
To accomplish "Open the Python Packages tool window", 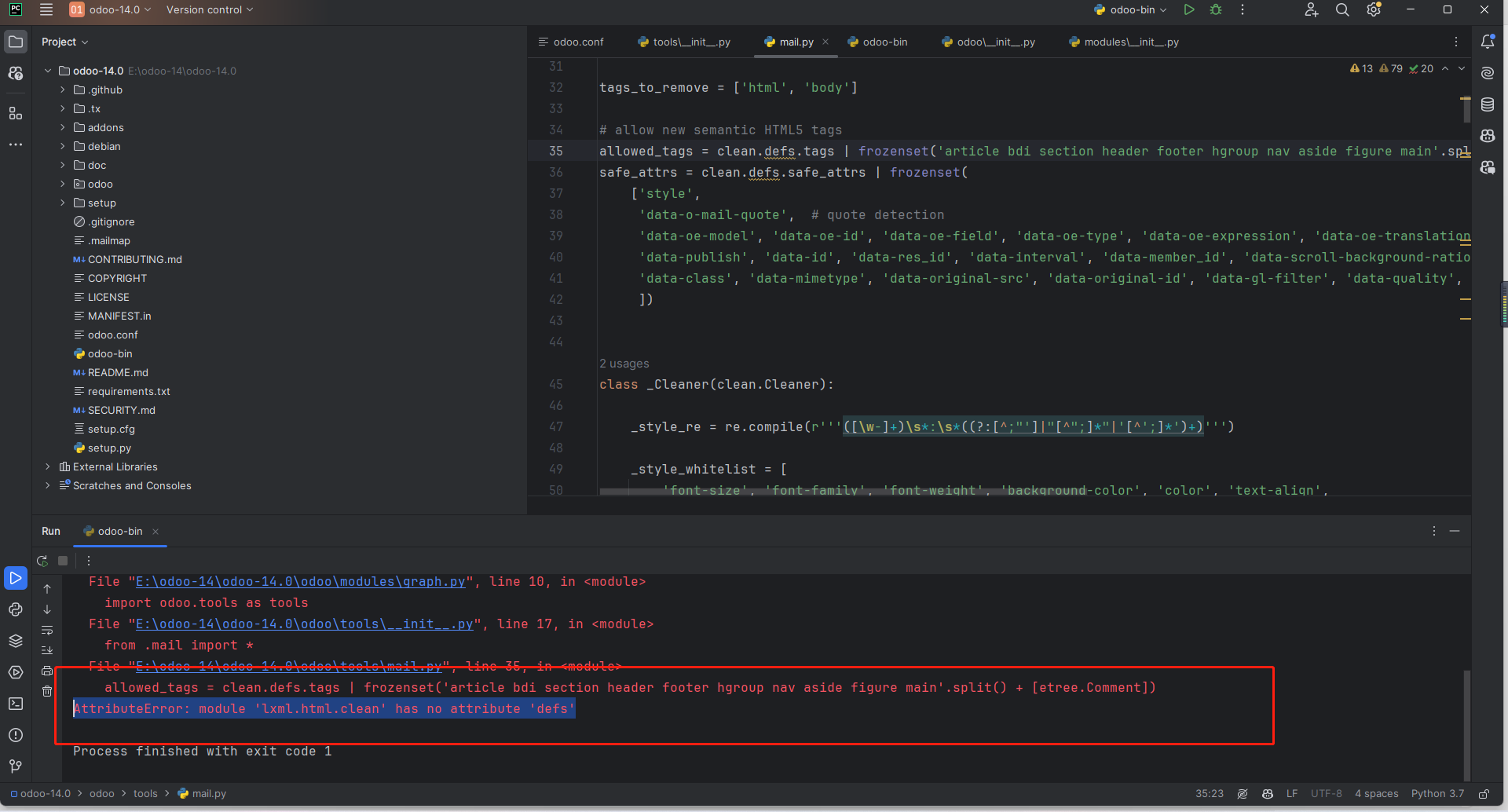I will (16, 641).
